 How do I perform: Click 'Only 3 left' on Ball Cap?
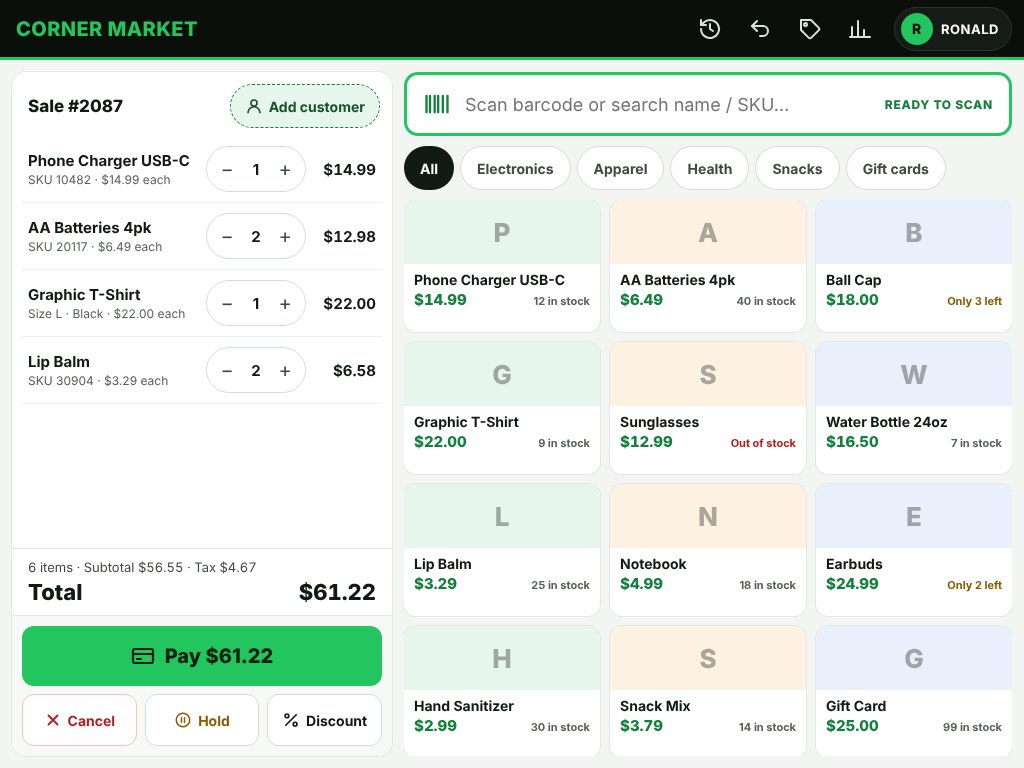click(974, 301)
